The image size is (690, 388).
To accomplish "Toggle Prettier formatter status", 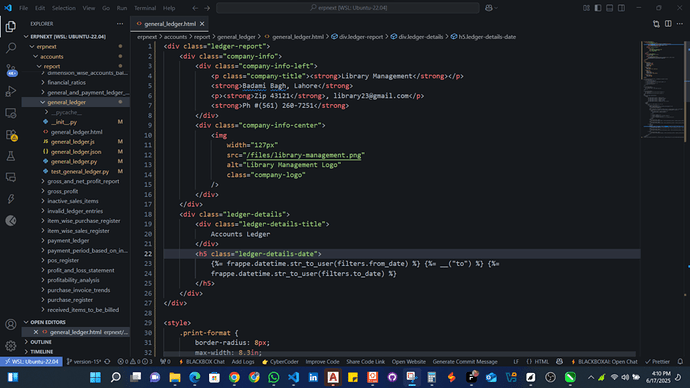I will [x=657, y=362].
